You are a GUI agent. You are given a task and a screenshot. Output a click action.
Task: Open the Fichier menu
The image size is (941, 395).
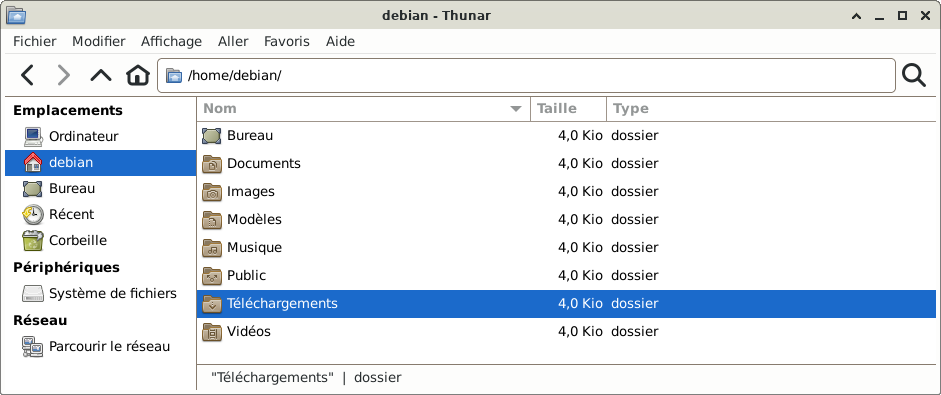click(x=35, y=41)
